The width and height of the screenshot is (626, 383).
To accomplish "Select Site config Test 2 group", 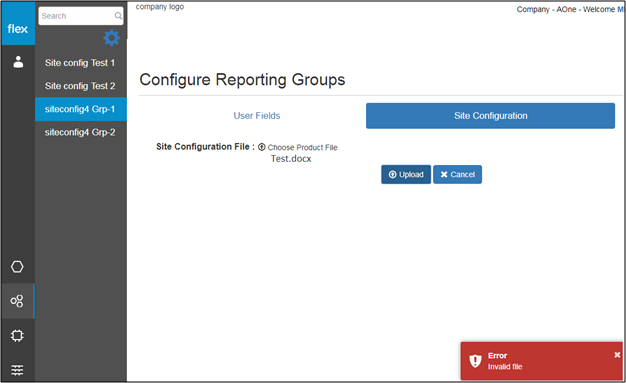I will pyautogui.click(x=80, y=86).
